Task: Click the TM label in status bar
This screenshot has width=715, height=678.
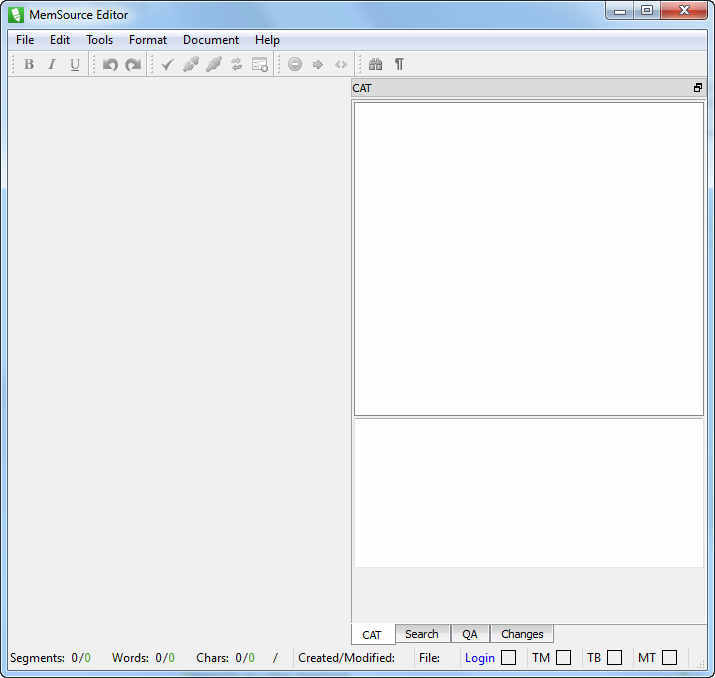Action: point(541,658)
